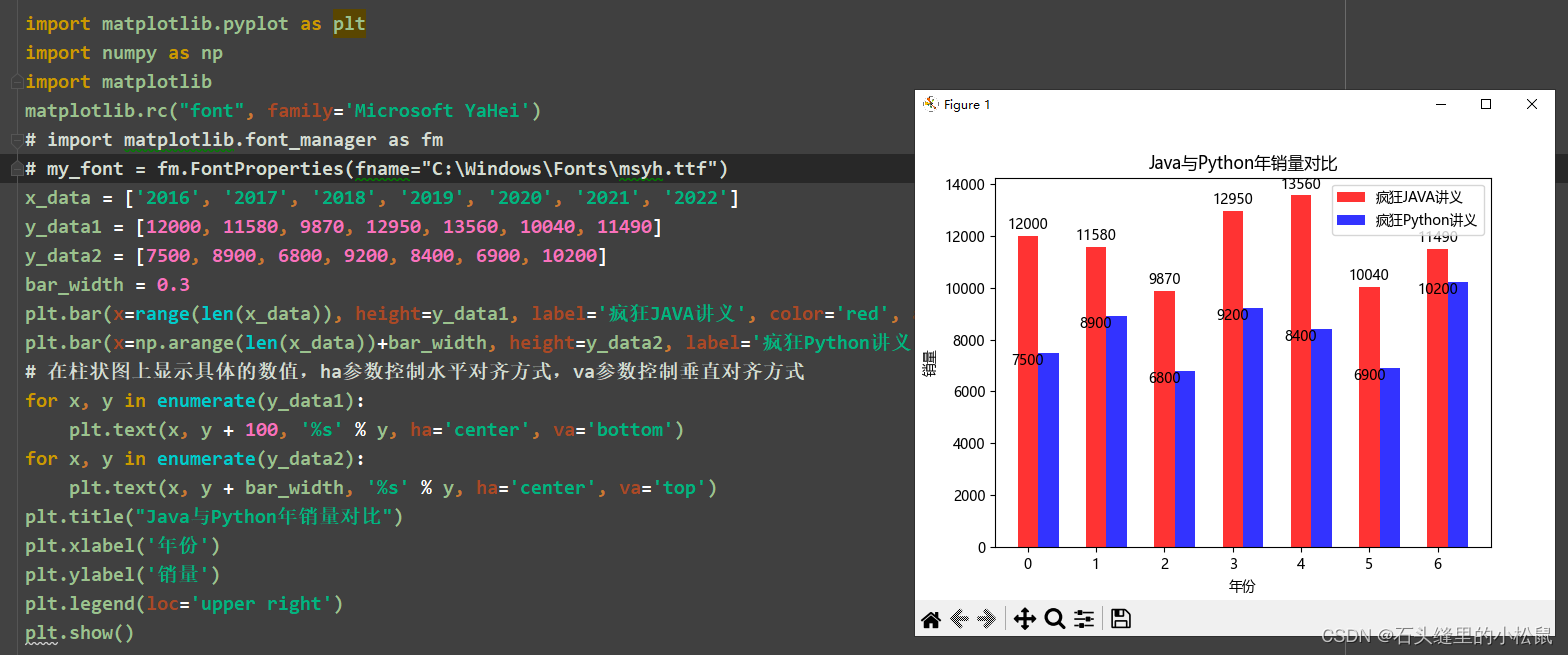
Task: Open Configure subplots sliders icon
Action: [x=1084, y=620]
